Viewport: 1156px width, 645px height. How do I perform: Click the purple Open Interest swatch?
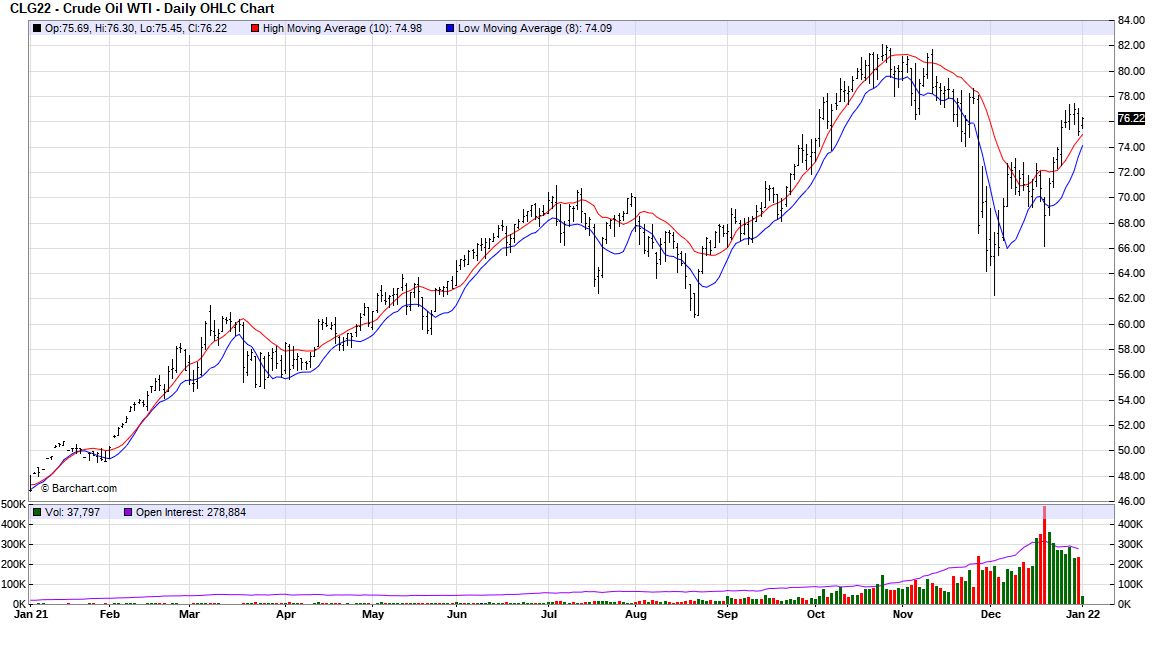pyautogui.click(x=128, y=512)
